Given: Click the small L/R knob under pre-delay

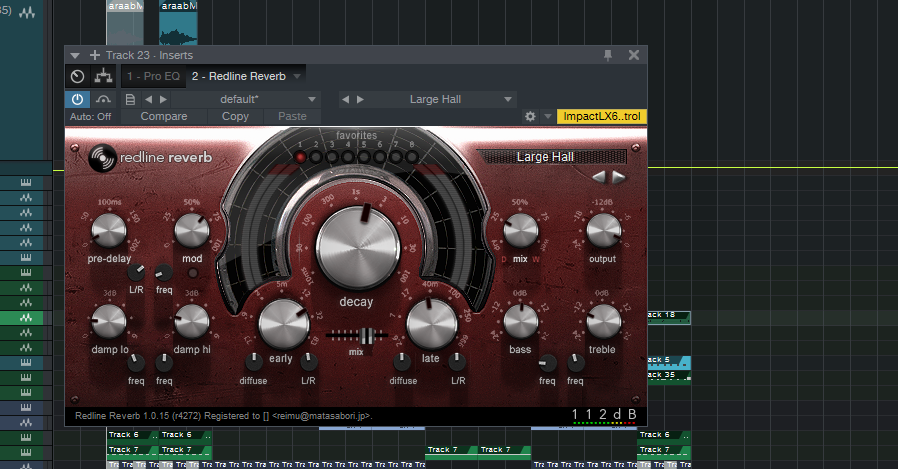Looking at the screenshot, I should pyautogui.click(x=136, y=272).
